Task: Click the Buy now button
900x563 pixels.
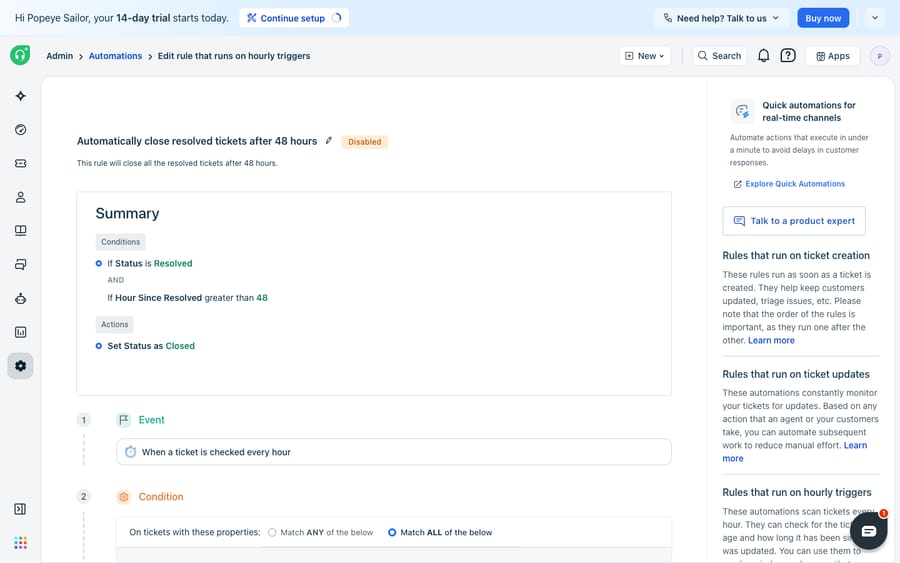Action: [823, 18]
